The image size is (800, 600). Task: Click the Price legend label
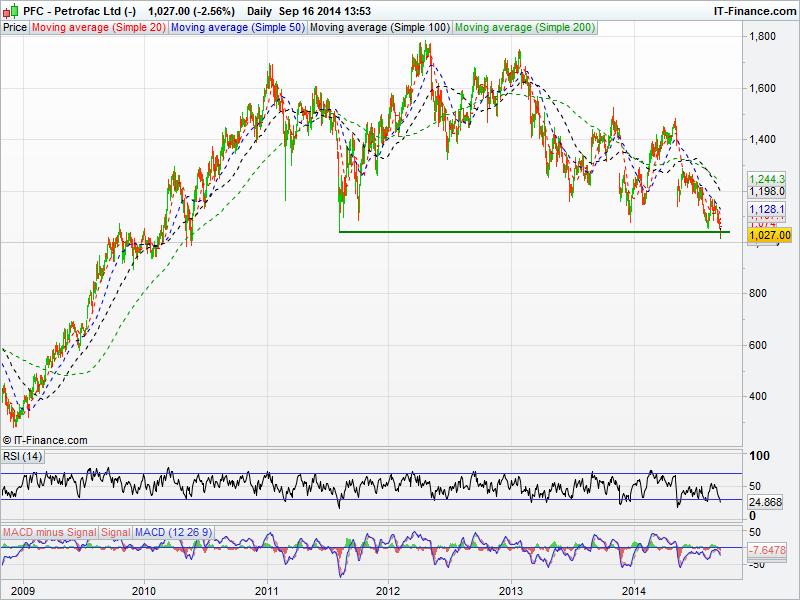(x=15, y=28)
